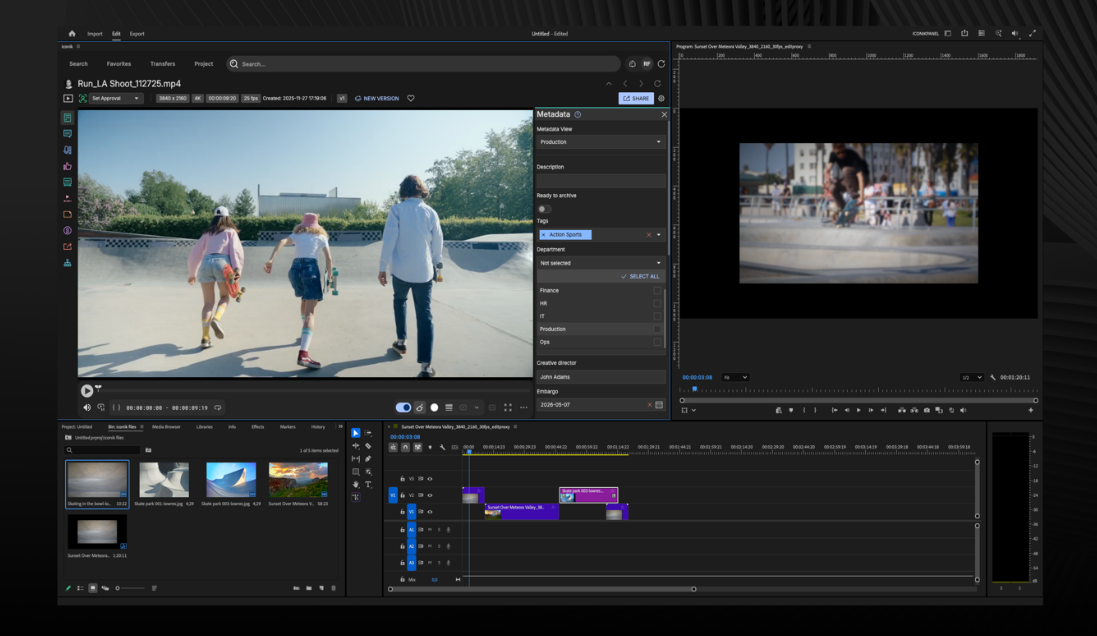Open the Export menu

point(137,34)
